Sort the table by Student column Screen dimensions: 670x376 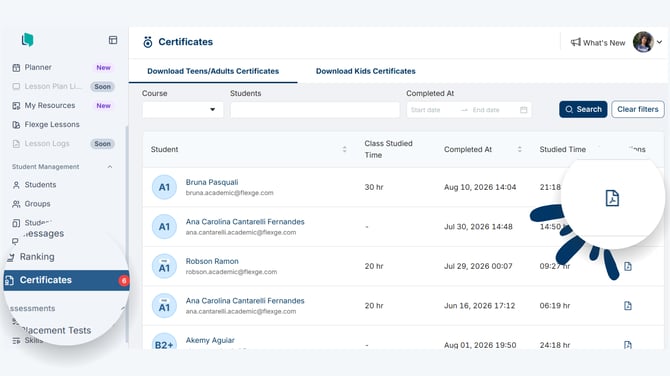pos(344,149)
